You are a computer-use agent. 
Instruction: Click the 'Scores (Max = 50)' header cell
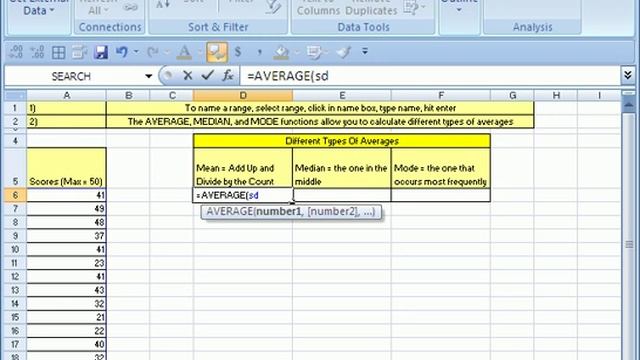coord(67,168)
